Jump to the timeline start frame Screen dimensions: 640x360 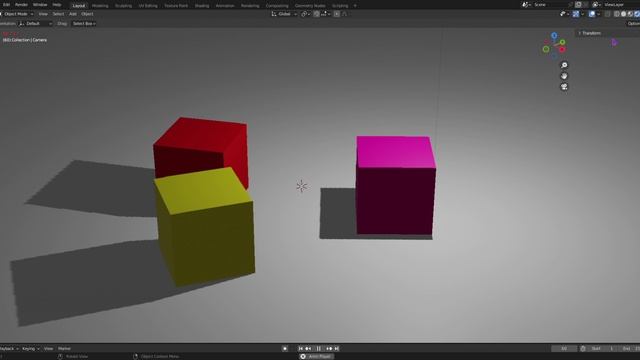(301, 349)
